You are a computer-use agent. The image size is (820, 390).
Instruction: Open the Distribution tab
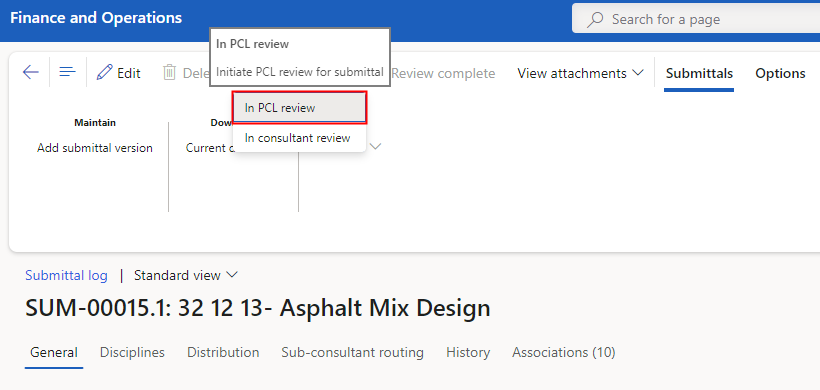click(x=223, y=353)
